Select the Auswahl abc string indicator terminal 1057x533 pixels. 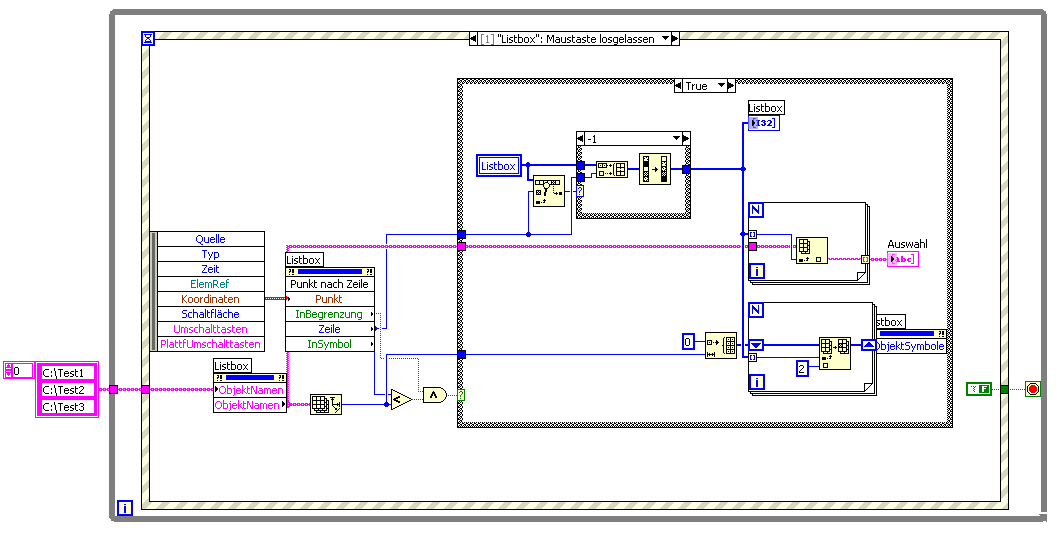click(x=903, y=259)
